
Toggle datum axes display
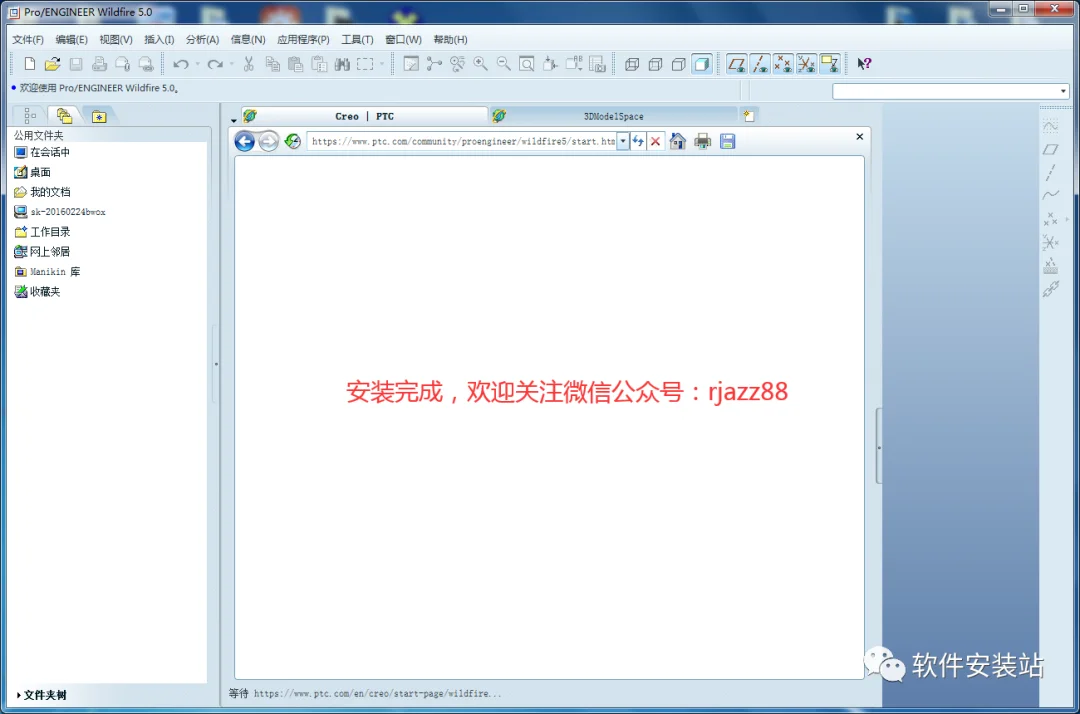(x=760, y=64)
